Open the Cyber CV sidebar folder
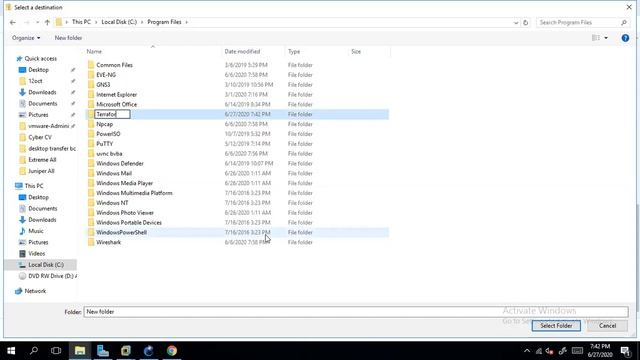Viewport: 640px width, 360px height. click(x=40, y=137)
